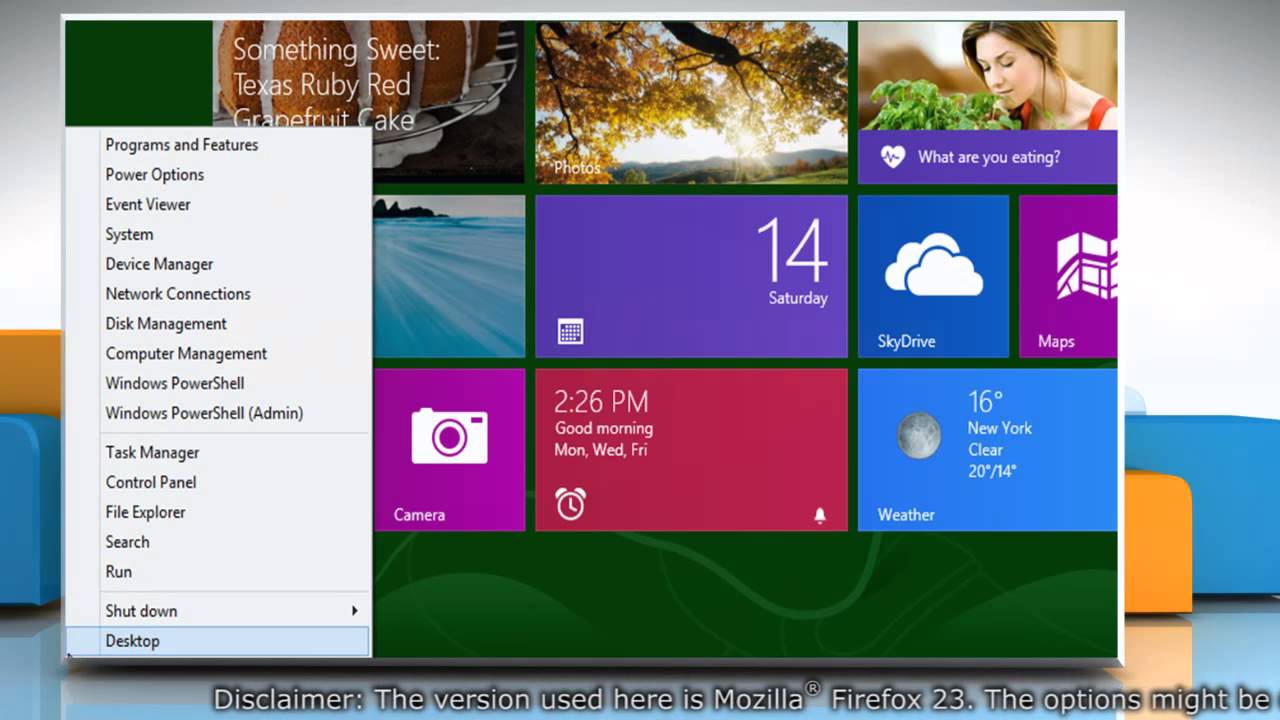Click the calendar grid icon
The width and height of the screenshot is (1280, 720).
tap(570, 332)
